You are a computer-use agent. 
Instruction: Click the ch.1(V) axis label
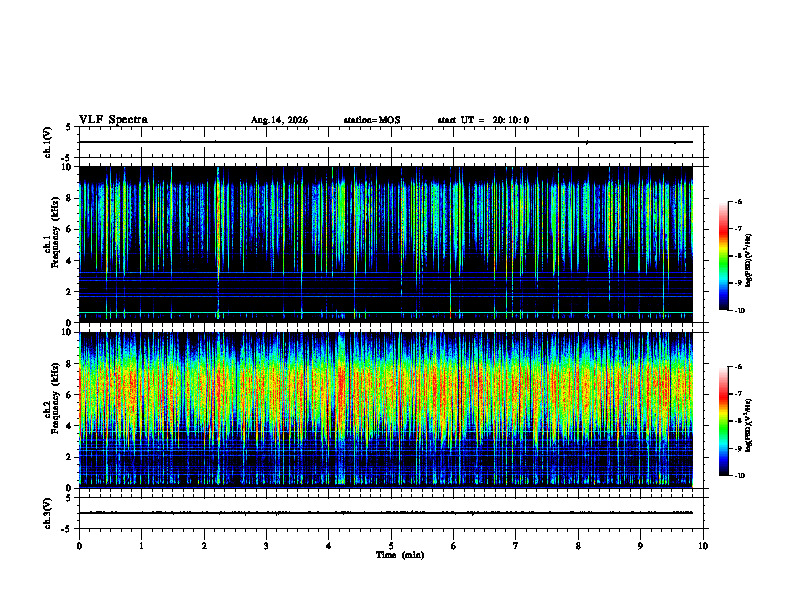(47, 142)
